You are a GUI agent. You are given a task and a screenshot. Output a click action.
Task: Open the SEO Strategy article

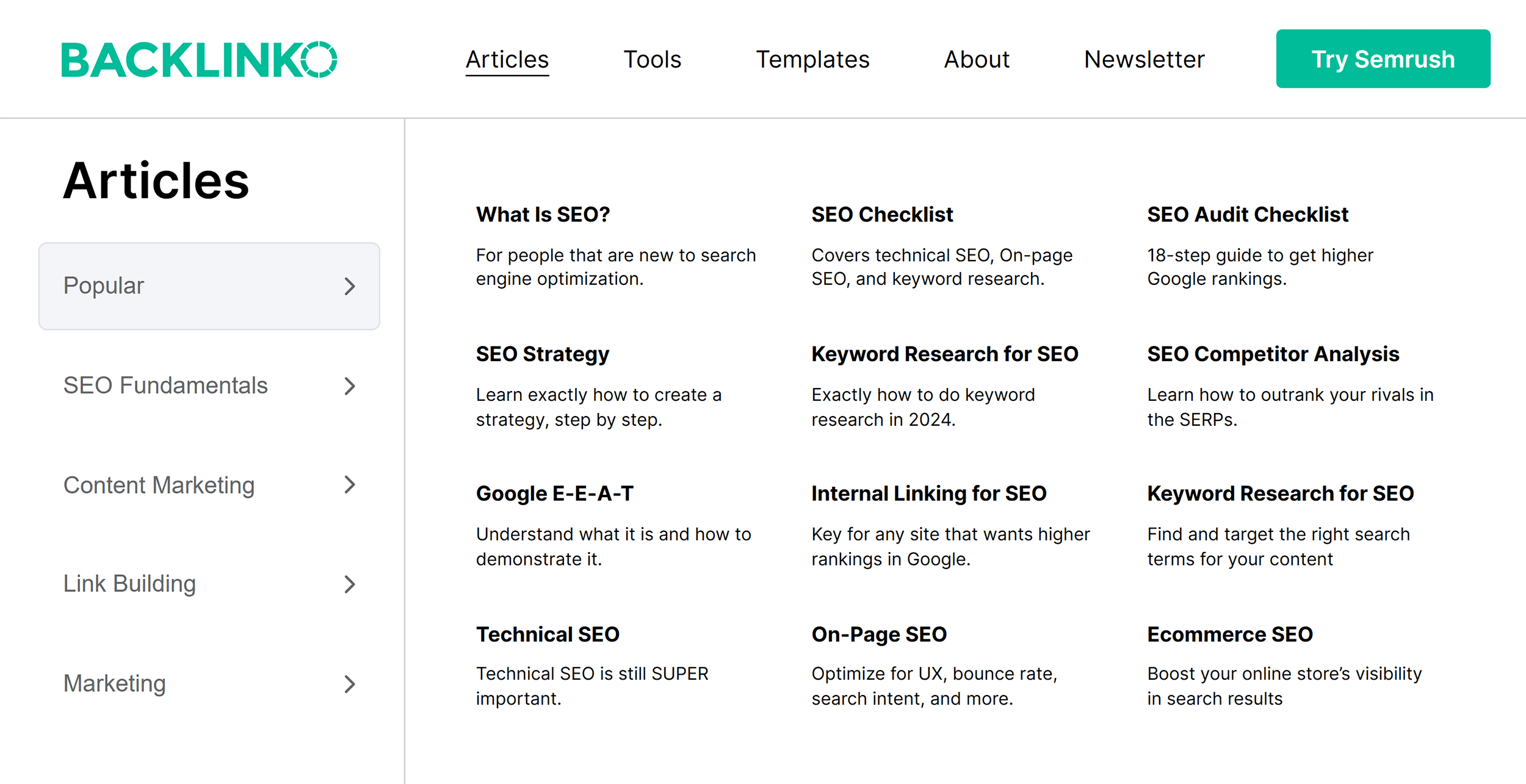pos(542,354)
